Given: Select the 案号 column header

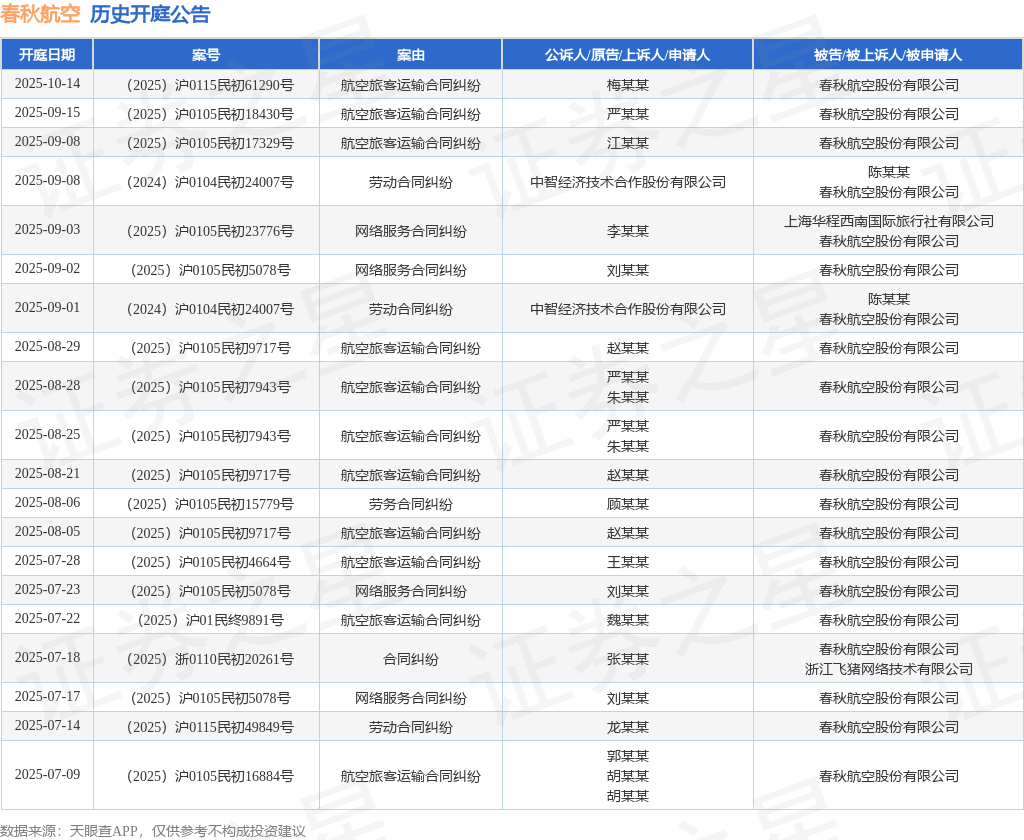Looking at the screenshot, I should click(206, 55).
